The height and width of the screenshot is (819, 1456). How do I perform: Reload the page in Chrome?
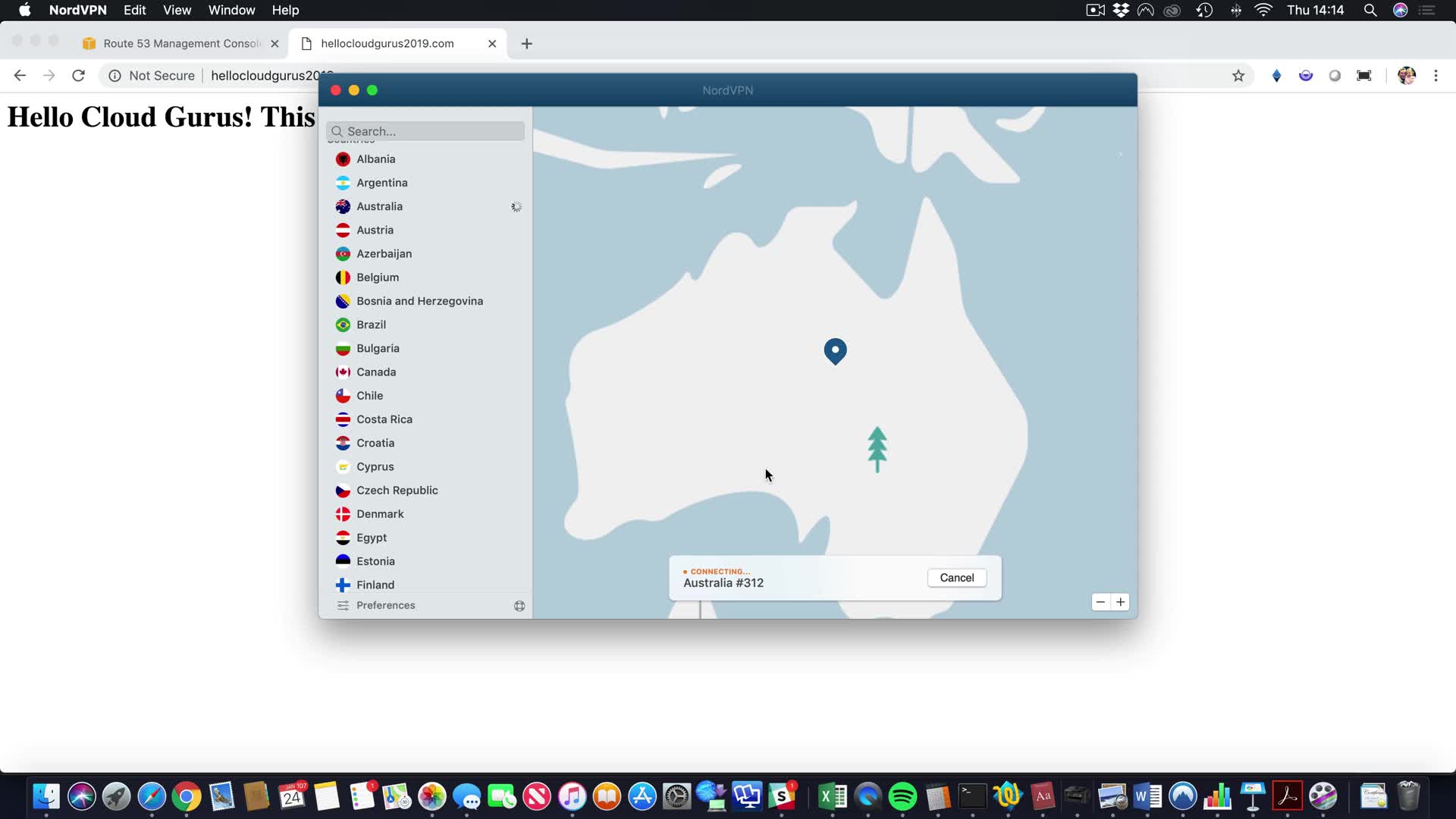pos(78,76)
